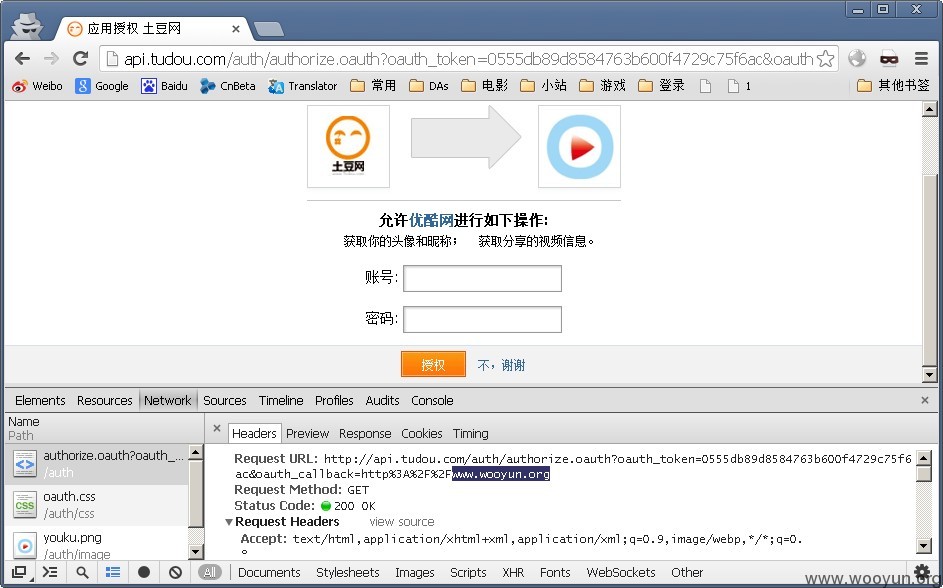Click the browser forward arrow

(52, 58)
